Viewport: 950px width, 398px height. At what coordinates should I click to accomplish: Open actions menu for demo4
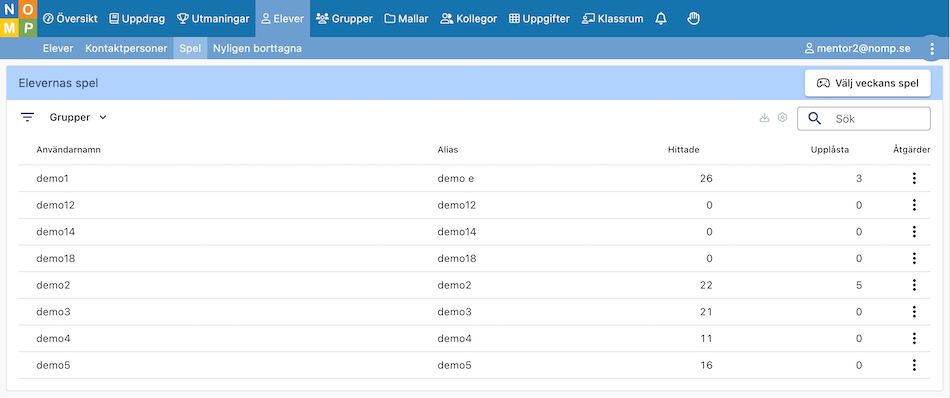914,338
